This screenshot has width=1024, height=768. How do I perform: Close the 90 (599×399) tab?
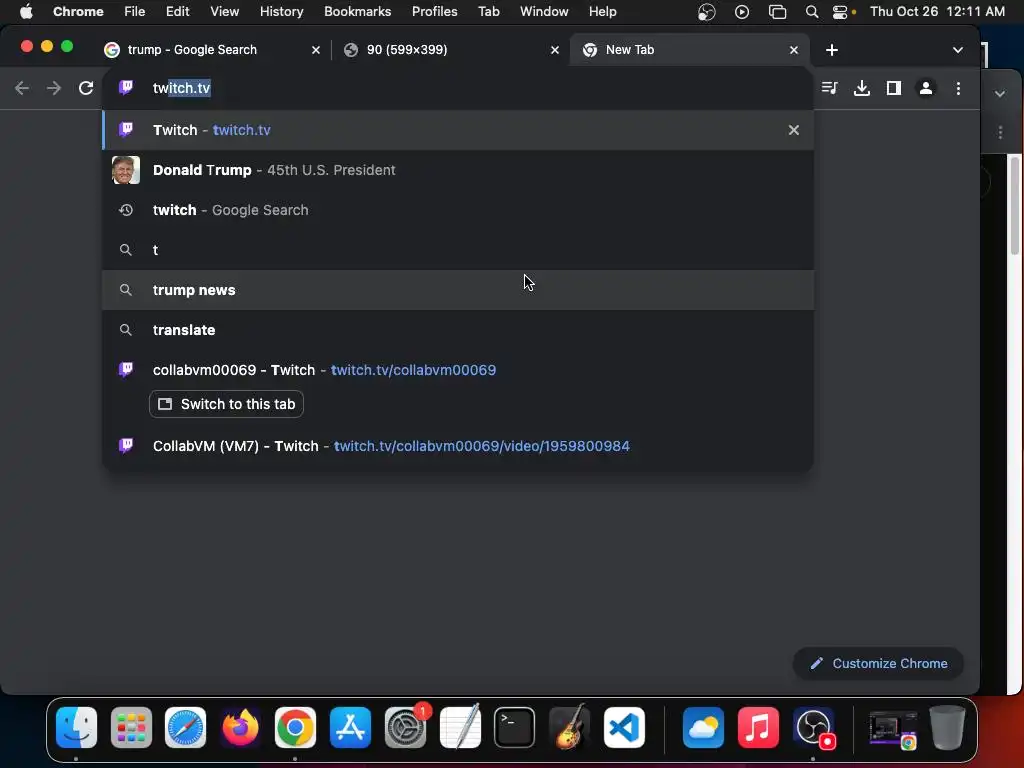point(554,50)
